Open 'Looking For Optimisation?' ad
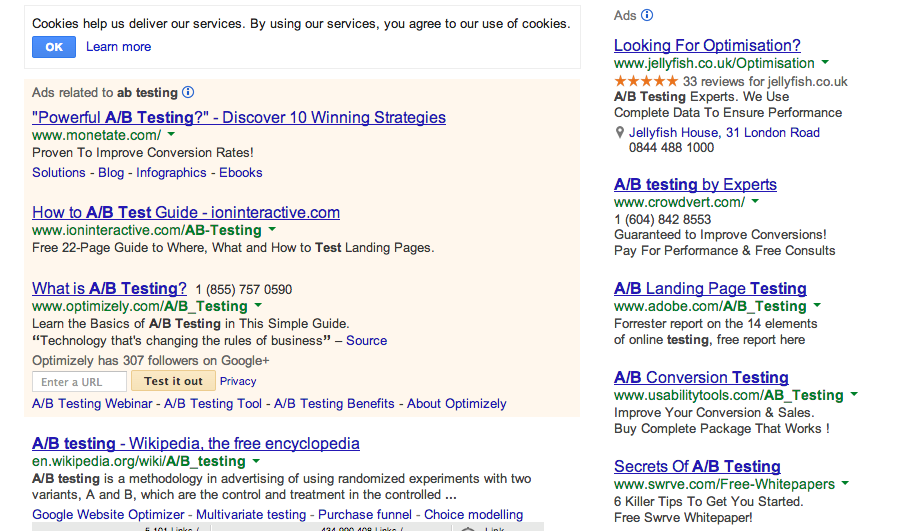 tap(707, 46)
